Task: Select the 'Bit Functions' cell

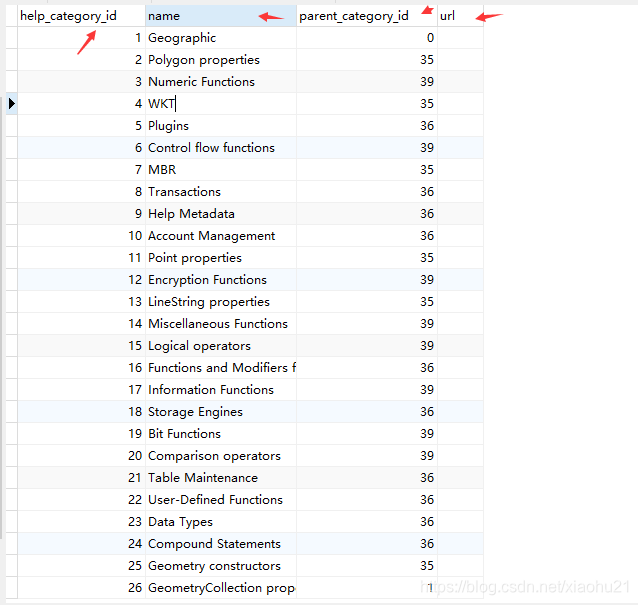Action: [221, 433]
